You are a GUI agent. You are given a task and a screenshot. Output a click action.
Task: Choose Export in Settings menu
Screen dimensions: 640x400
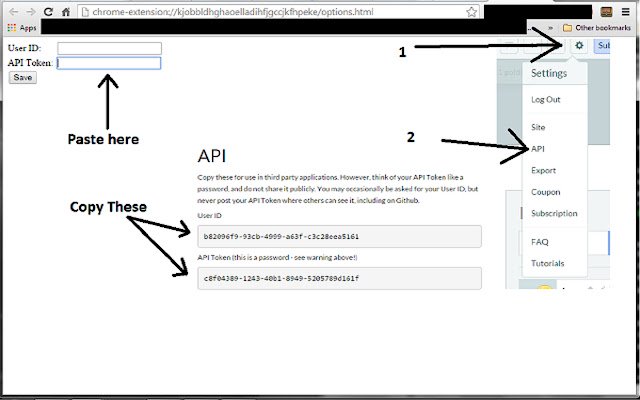543,170
